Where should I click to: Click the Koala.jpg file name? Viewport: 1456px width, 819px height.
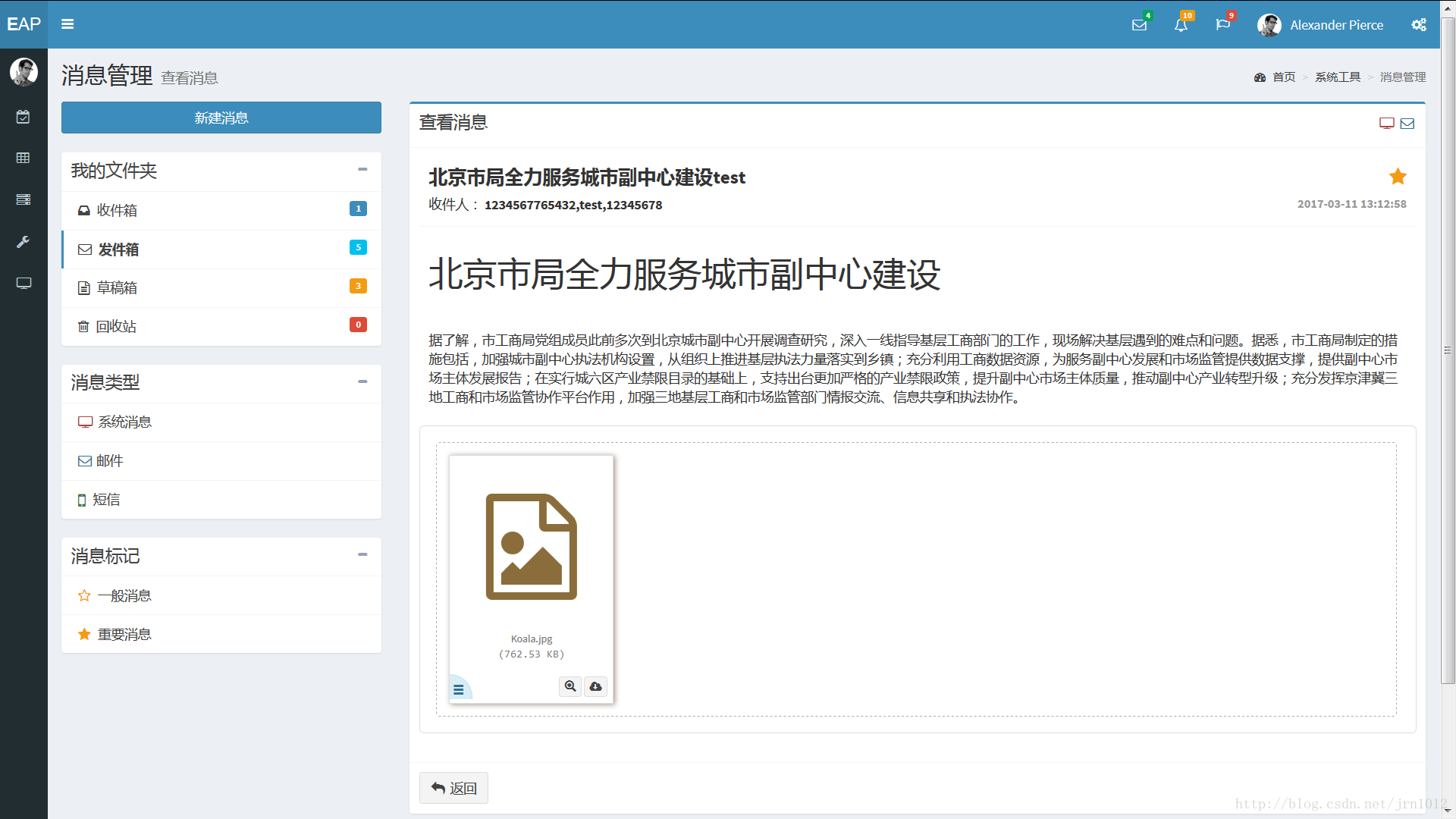(x=532, y=639)
